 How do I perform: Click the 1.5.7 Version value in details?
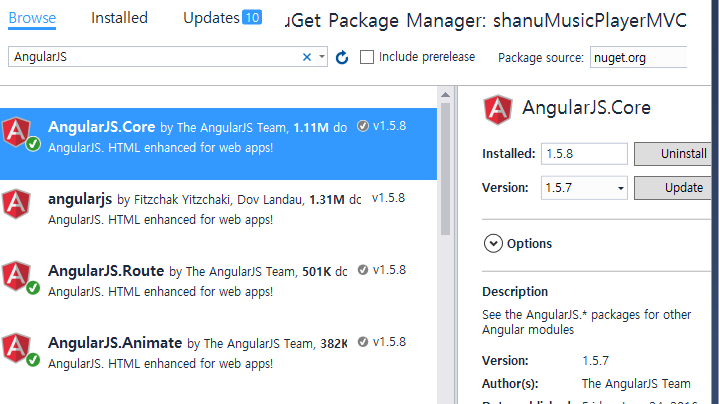(x=595, y=360)
